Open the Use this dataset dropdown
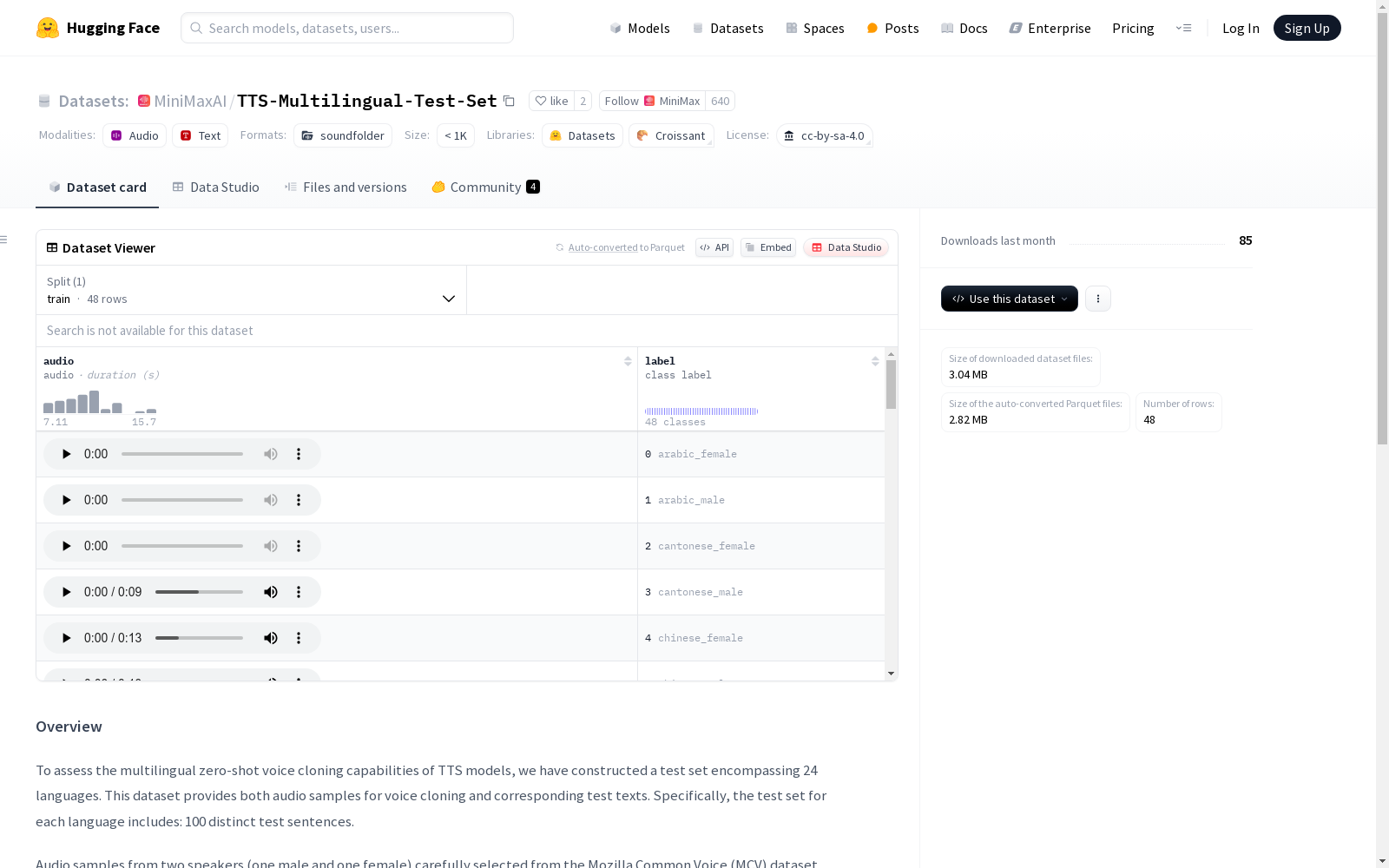 1010,299
